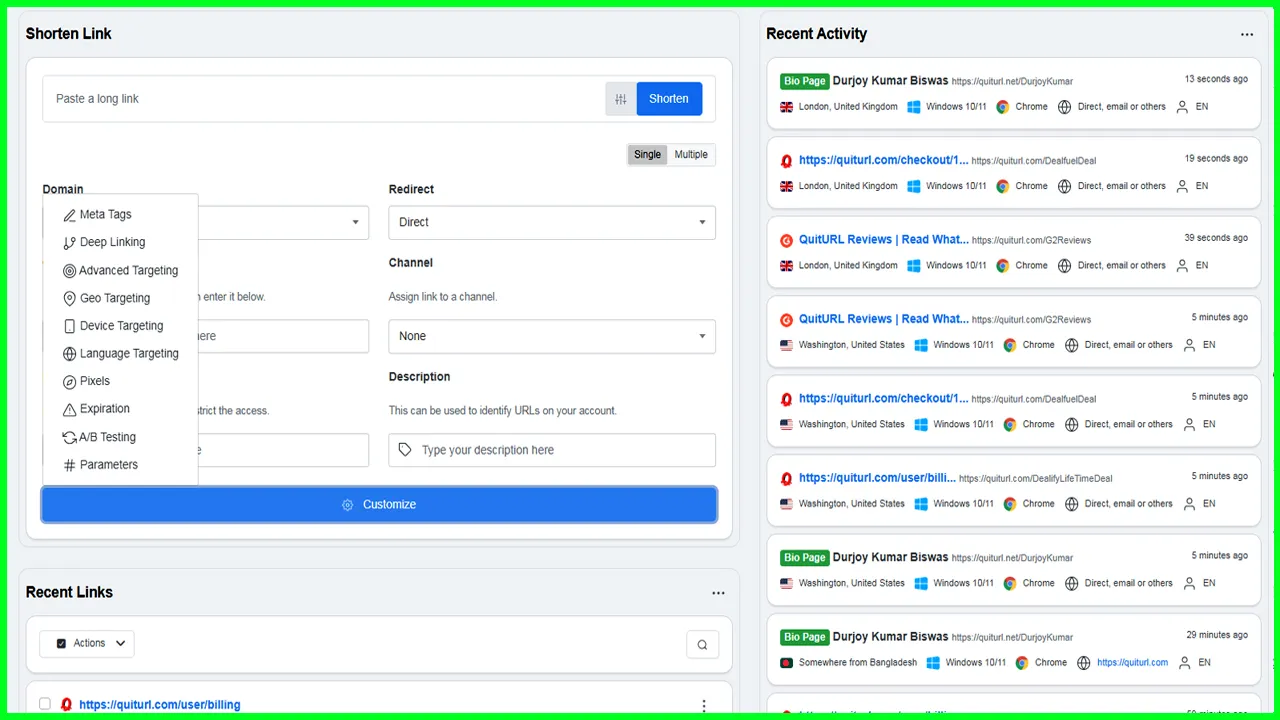This screenshot has height=720, width=1280.
Task: Click the map pin icon beside Geo Targeting
Action: pyautogui.click(x=69, y=299)
